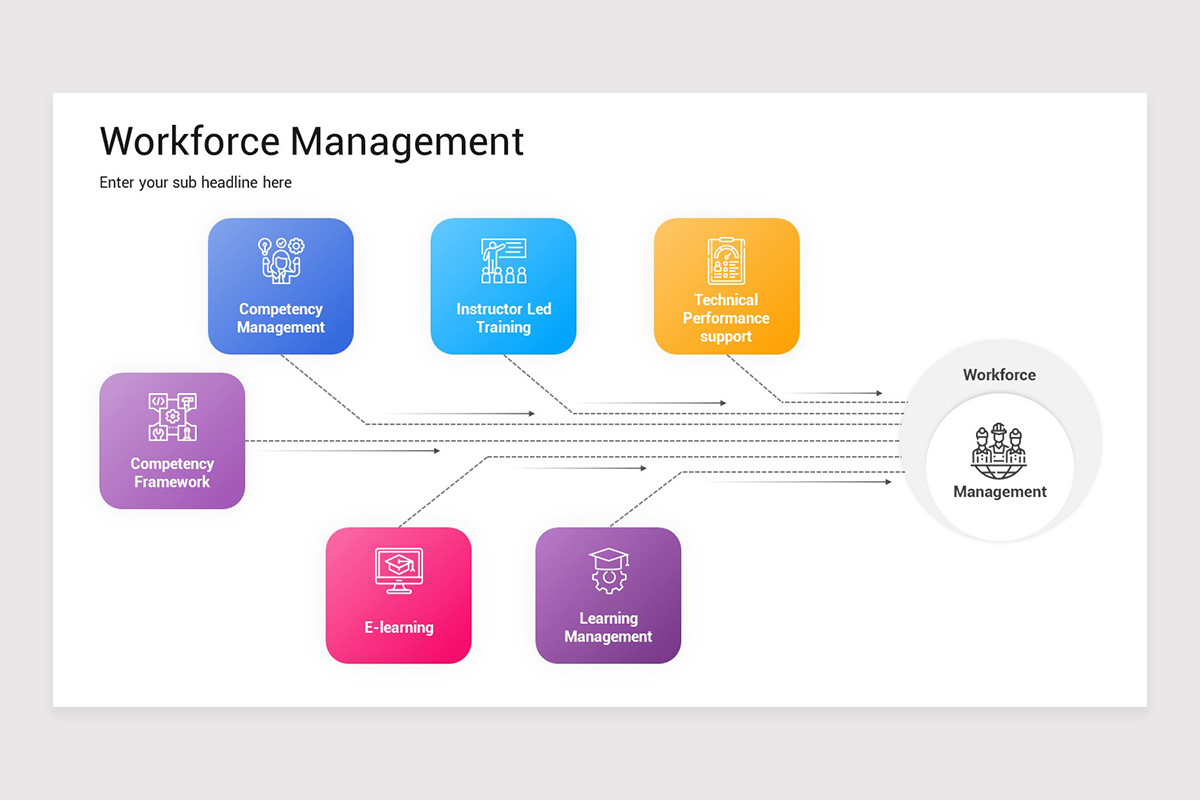Select the Workforce Management title text
The image size is (1200, 800).
pyautogui.click(x=311, y=141)
